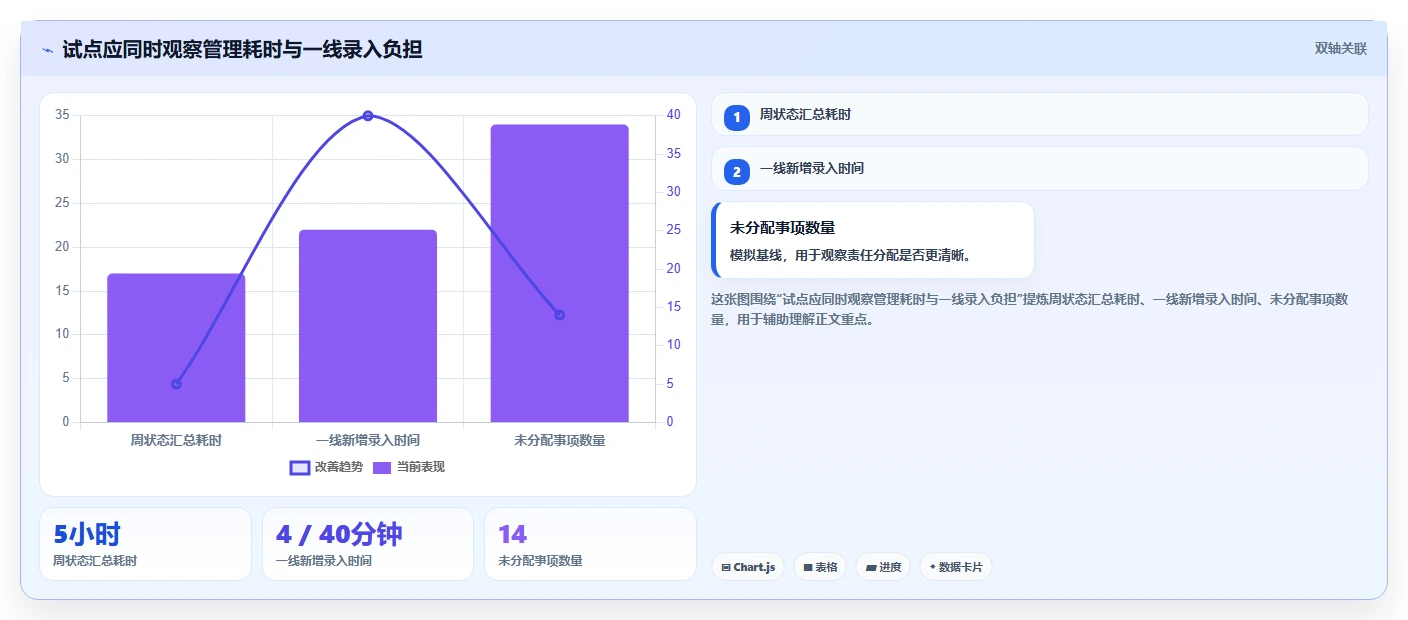Click the star icon in 数据卡片 tag
Screen dimensions: 1408x620
(x=932, y=567)
